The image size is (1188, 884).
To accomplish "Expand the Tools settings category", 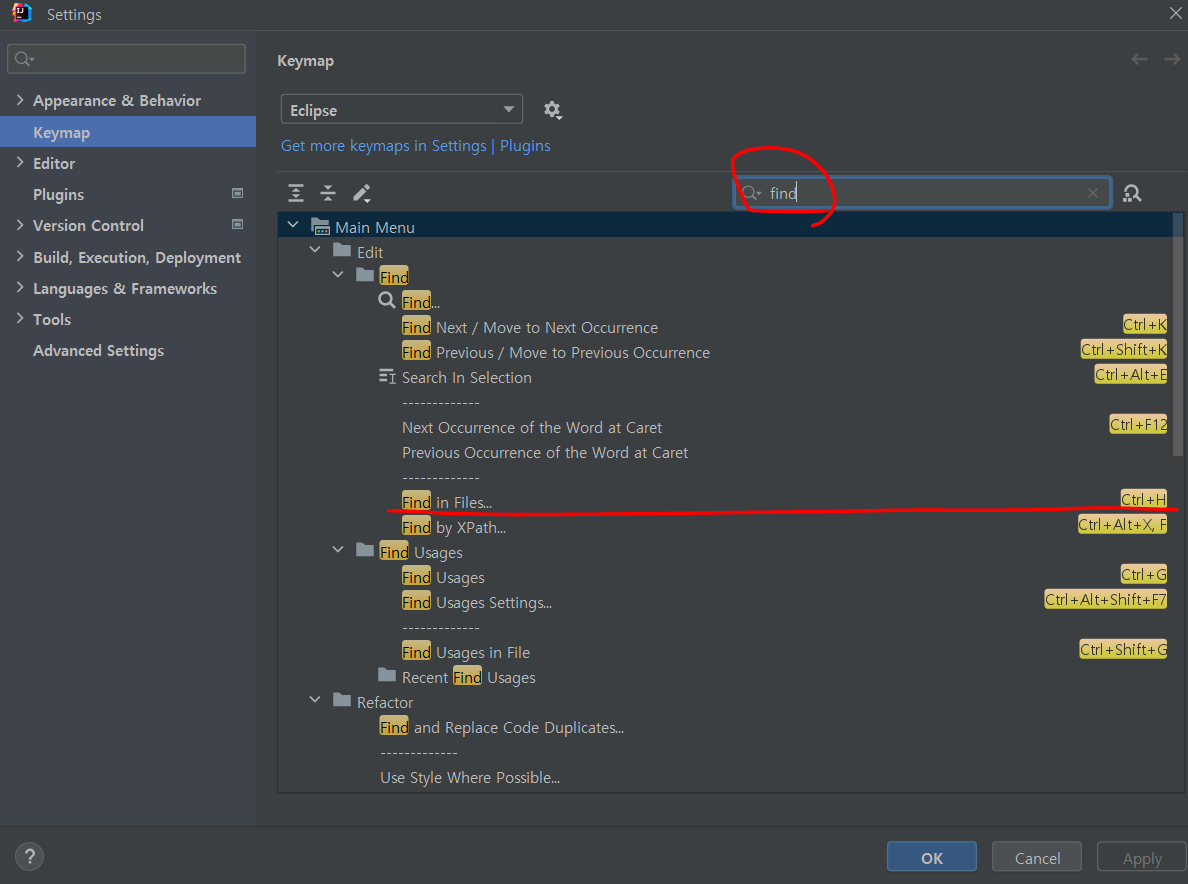I will (x=20, y=319).
